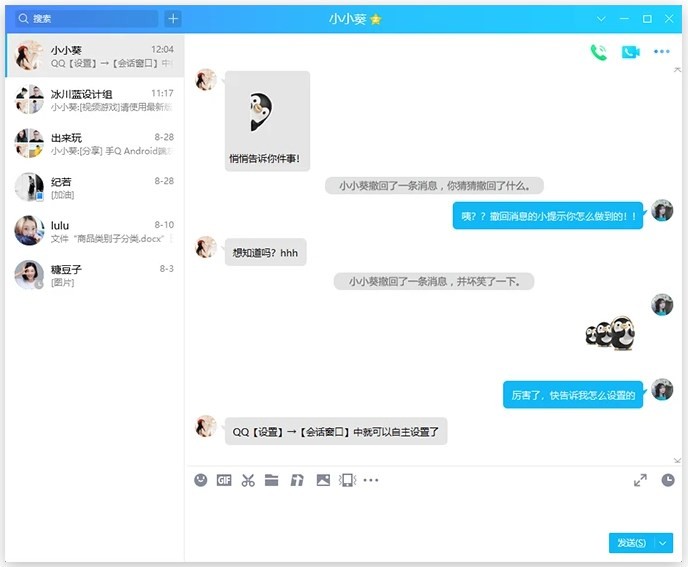Click the 咦??撤回消息的小提示 message bubble
This screenshot has width=688, height=567.
coord(548,215)
